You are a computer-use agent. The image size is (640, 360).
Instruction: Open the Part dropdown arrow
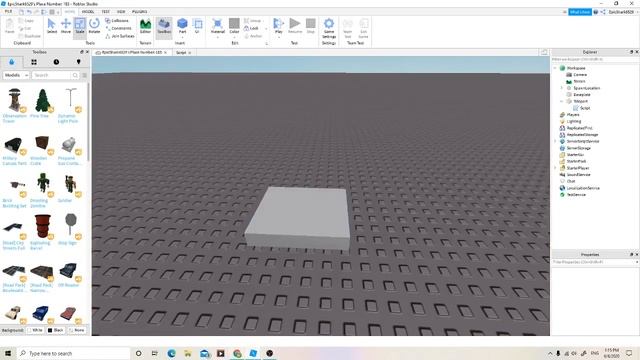(182, 37)
